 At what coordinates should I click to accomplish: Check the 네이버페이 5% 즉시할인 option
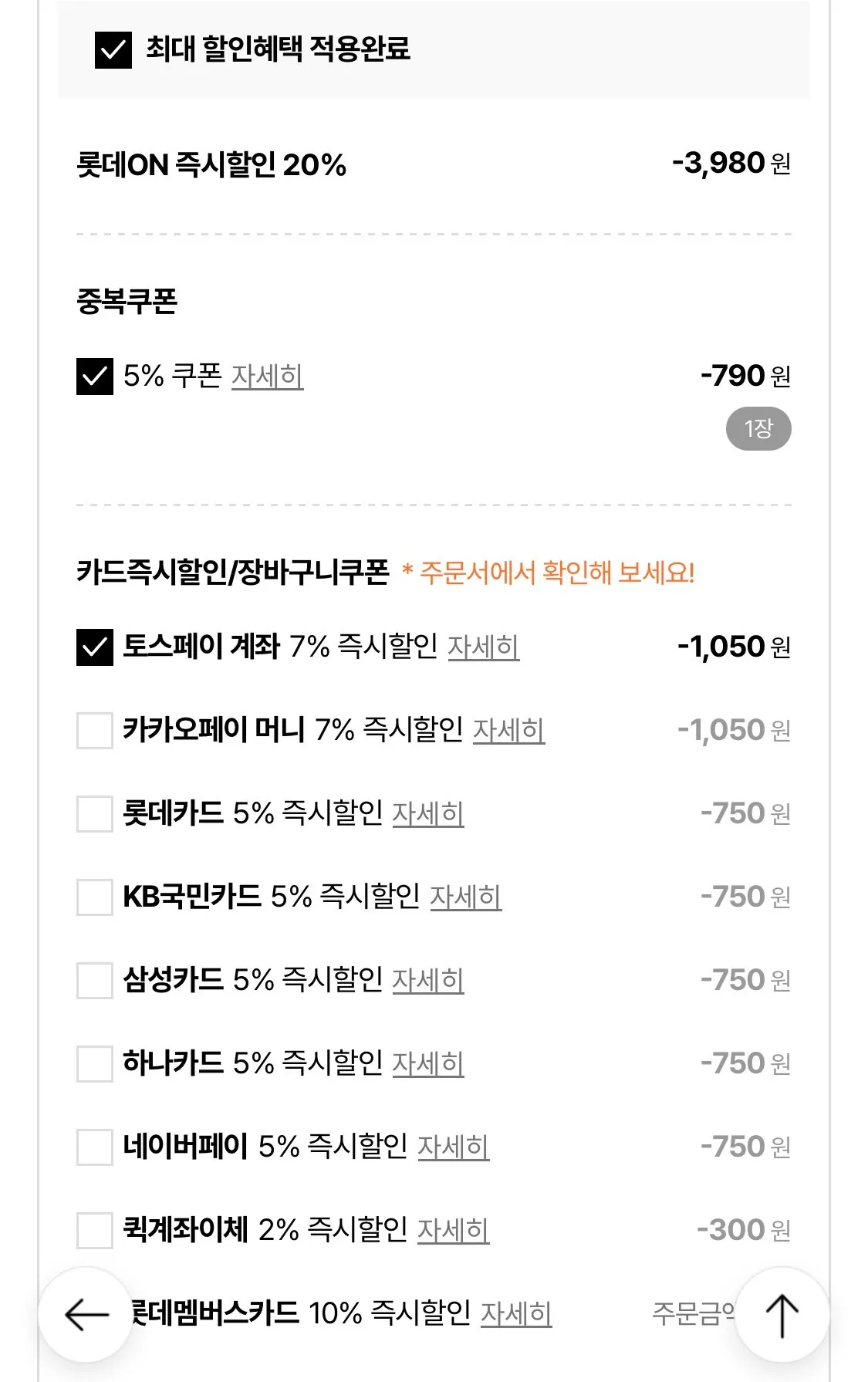coord(93,1147)
